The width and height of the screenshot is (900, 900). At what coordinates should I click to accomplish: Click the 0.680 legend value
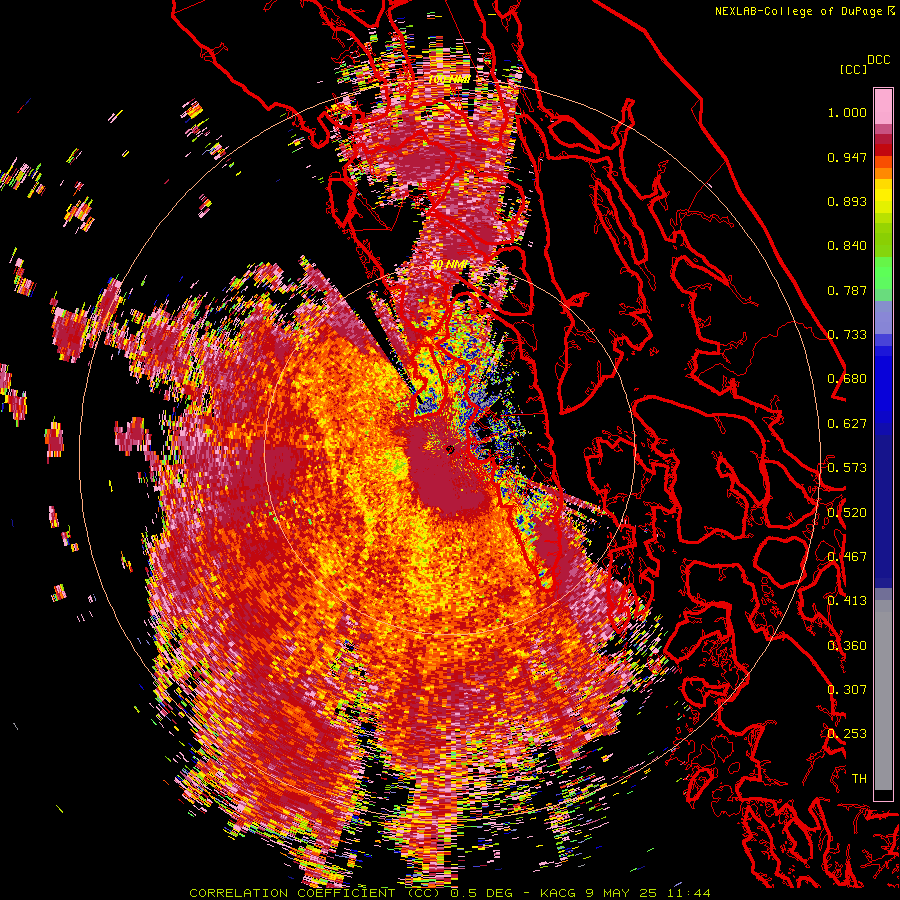pyautogui.click(x=847, y=379)
